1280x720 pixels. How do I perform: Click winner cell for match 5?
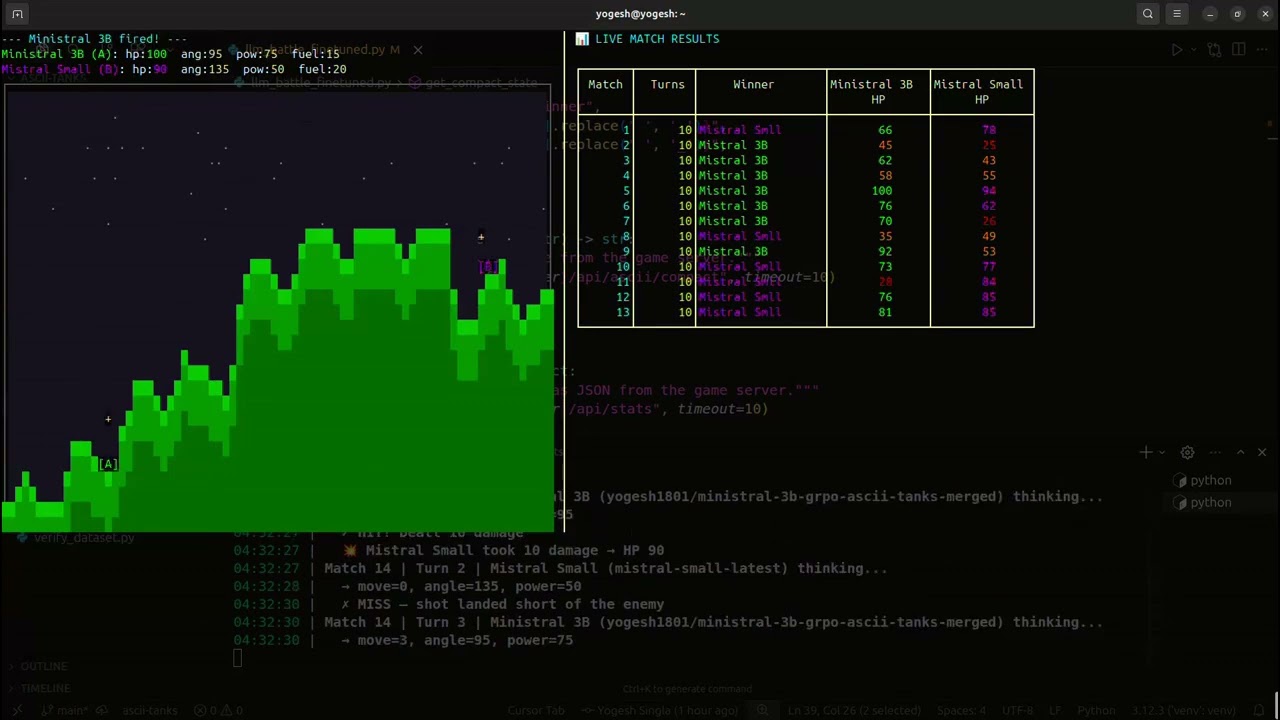(x=733, y=191)
